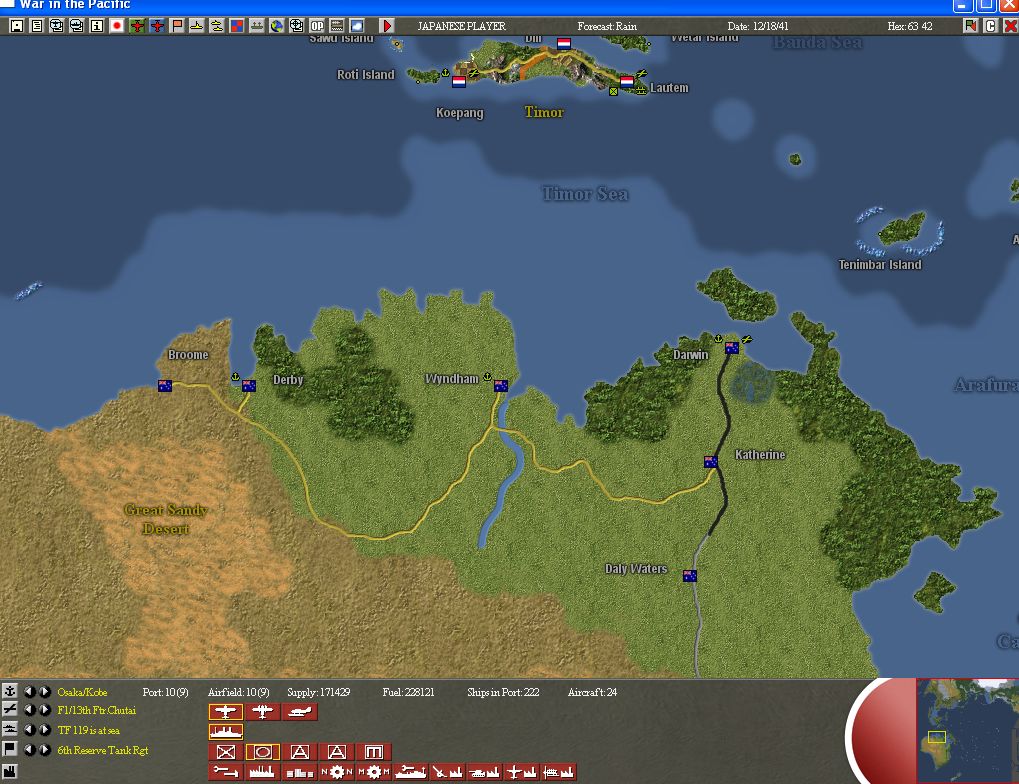This screenshot has width=1019, height=784.
Task: Go to next base after Osaka/Kobe
Action: pos(45,692)
